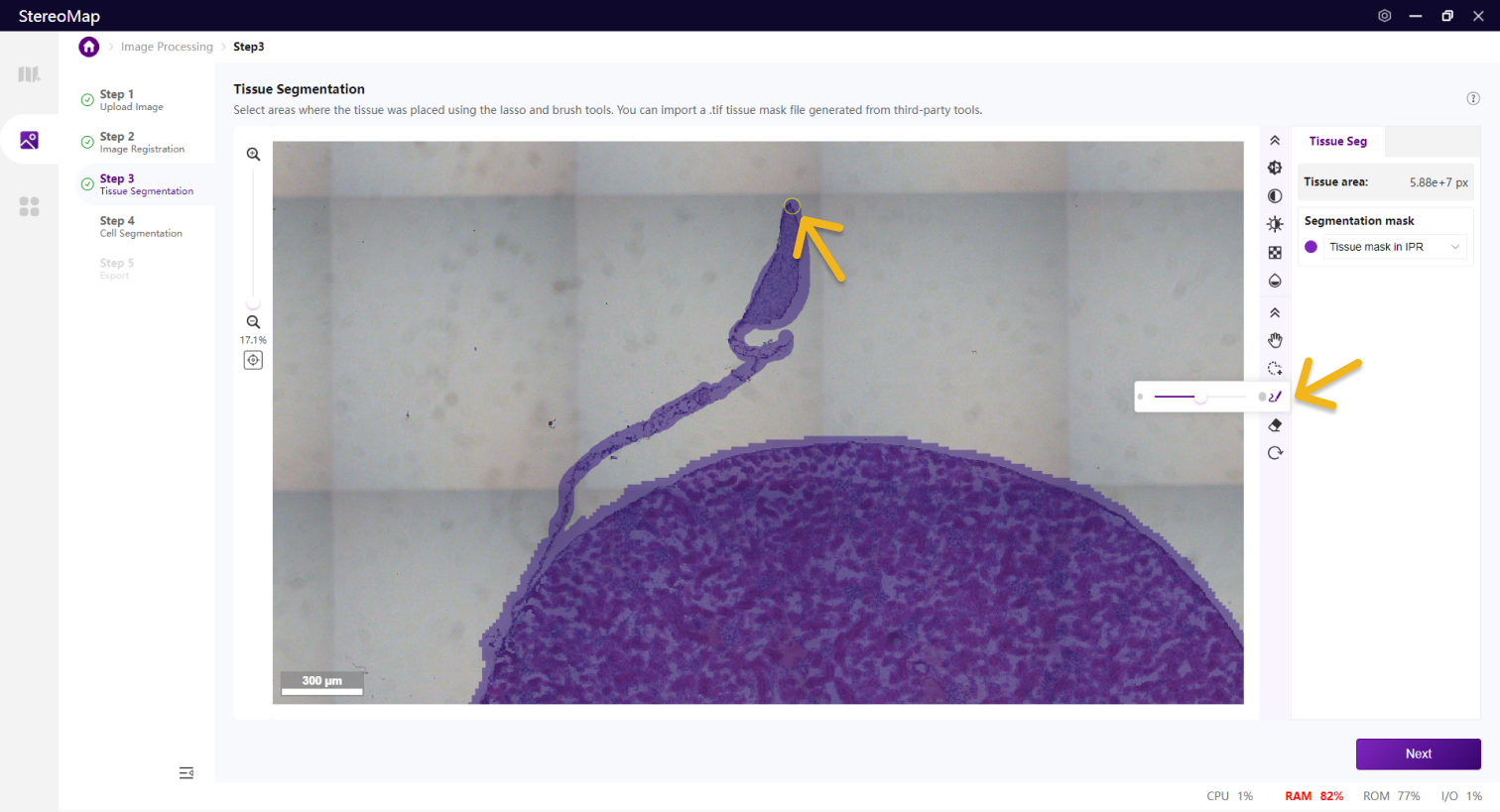1500x812 pixels.
Task: Select Step 3 Tissue Segmentation
Action: click(x=146, y=184)
